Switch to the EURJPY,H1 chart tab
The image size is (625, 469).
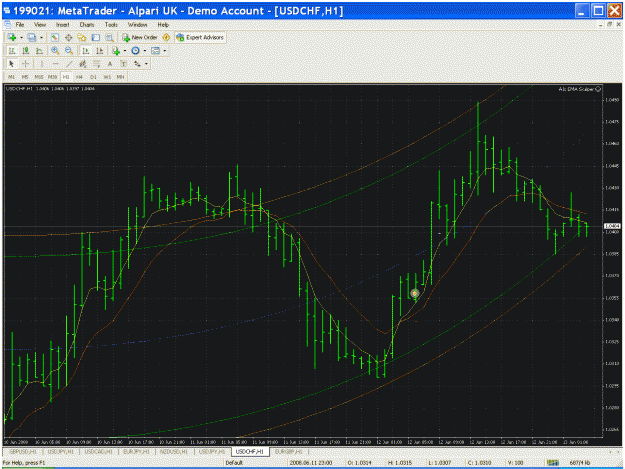(x=136, y=452)
